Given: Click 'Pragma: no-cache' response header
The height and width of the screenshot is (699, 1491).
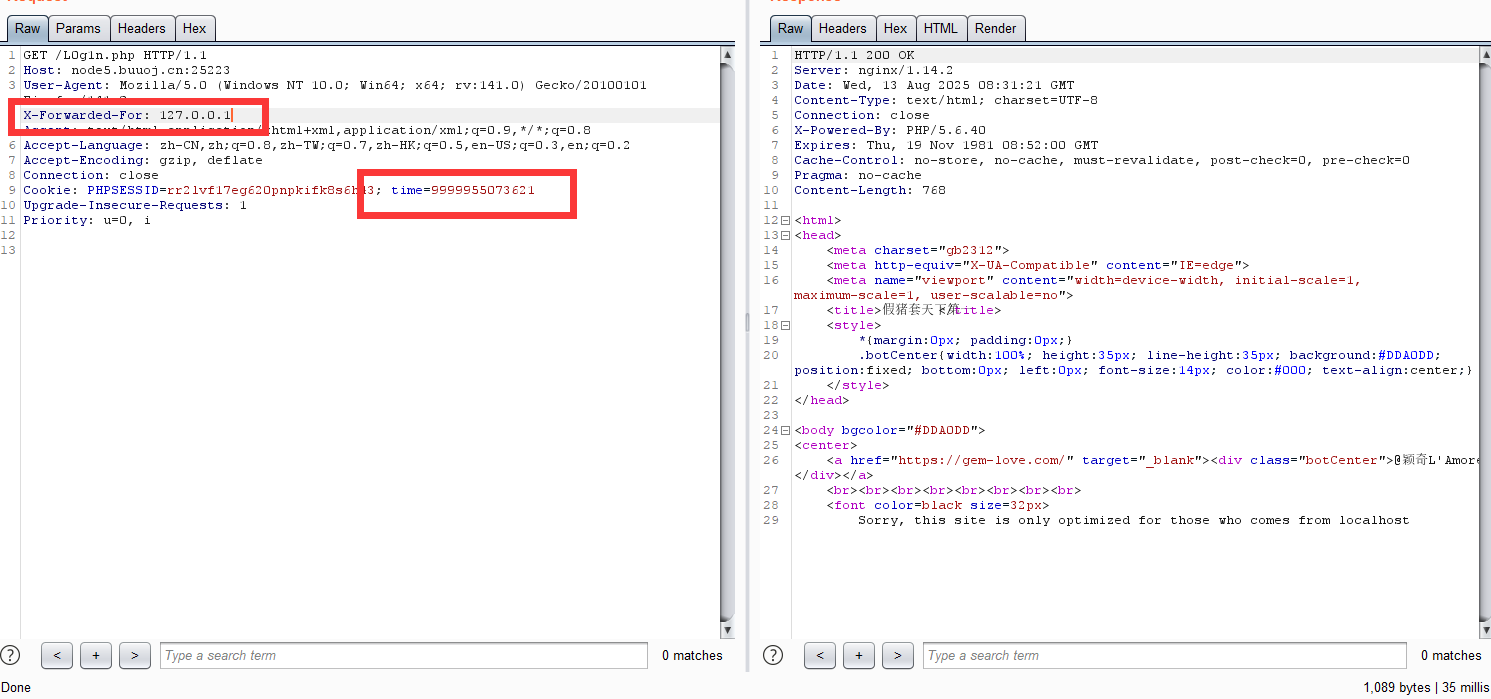Looking at the screenshot, I should point(858,175).
